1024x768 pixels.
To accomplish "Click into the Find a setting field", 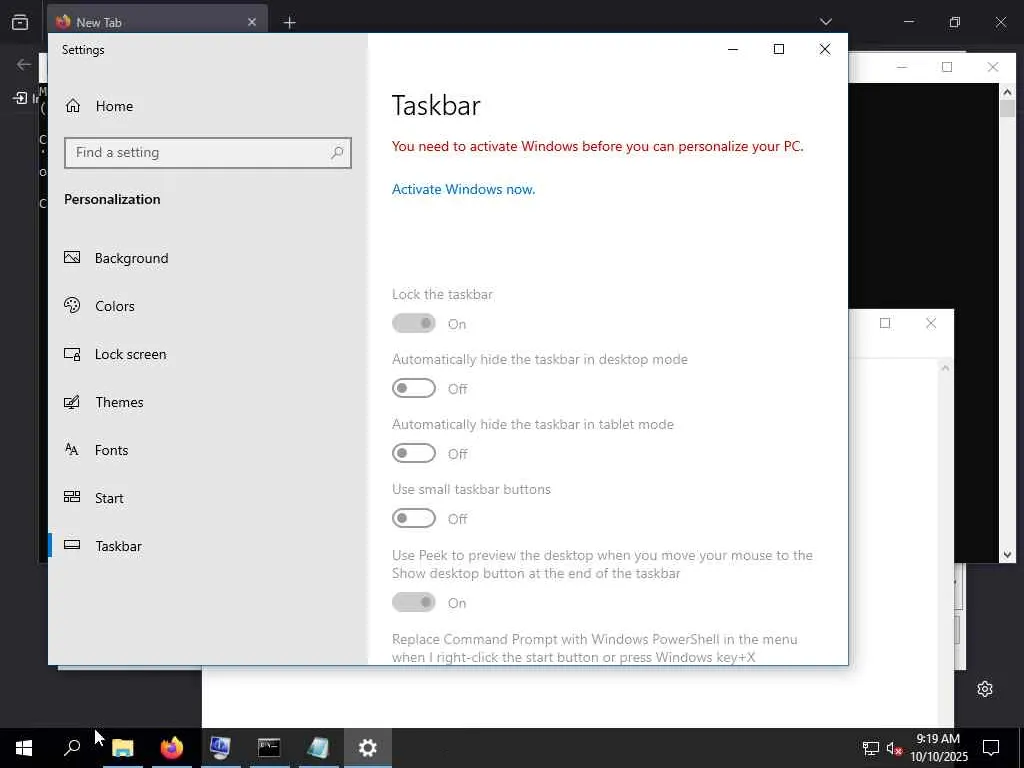I will coord(208,153).
